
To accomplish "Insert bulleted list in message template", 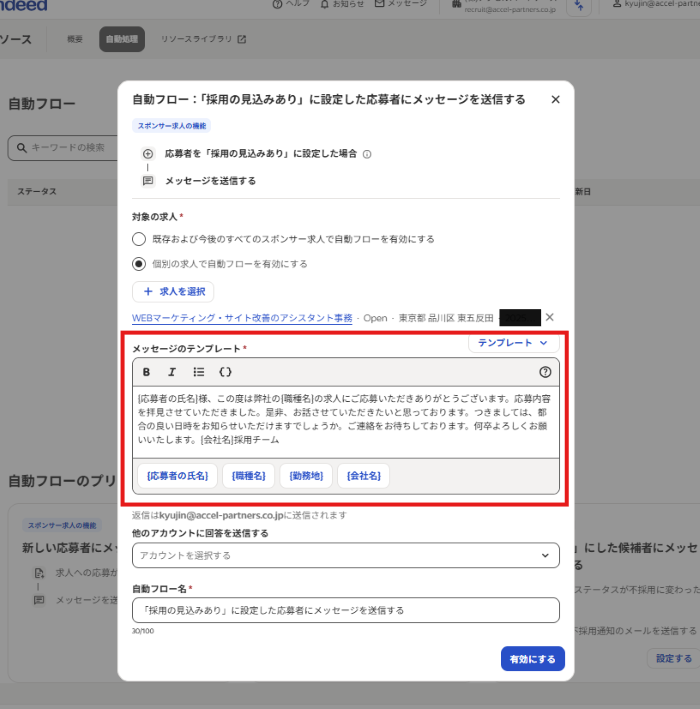I will click(199, 372).
